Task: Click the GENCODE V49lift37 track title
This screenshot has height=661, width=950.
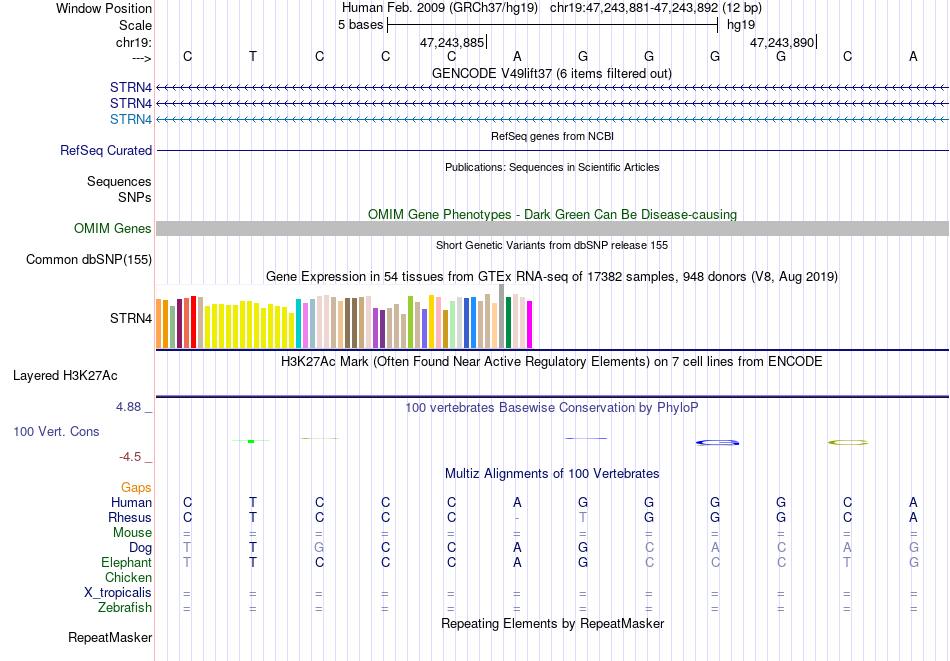Action: point(552,73)
